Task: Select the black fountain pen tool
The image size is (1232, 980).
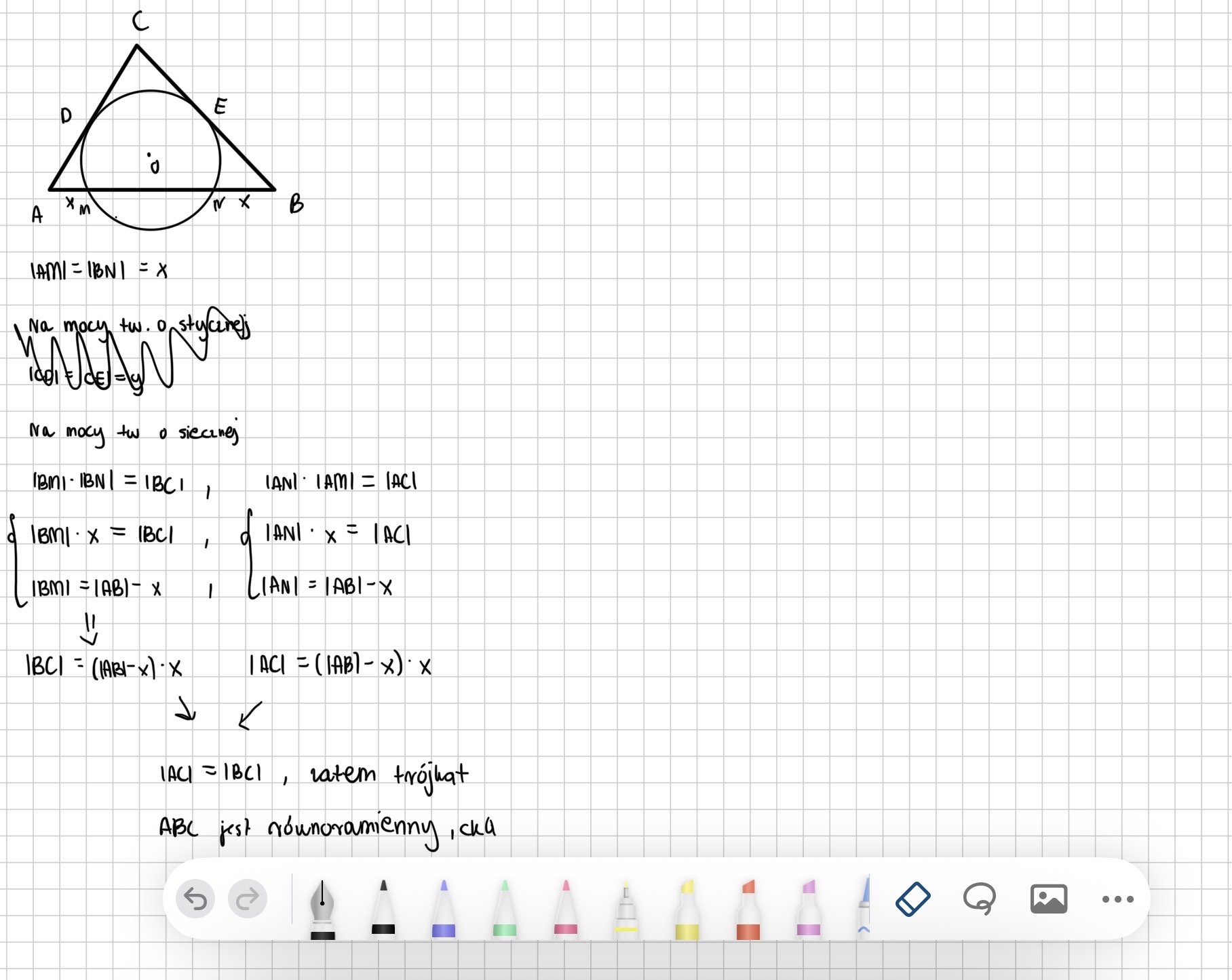Action: click(322, 909)
